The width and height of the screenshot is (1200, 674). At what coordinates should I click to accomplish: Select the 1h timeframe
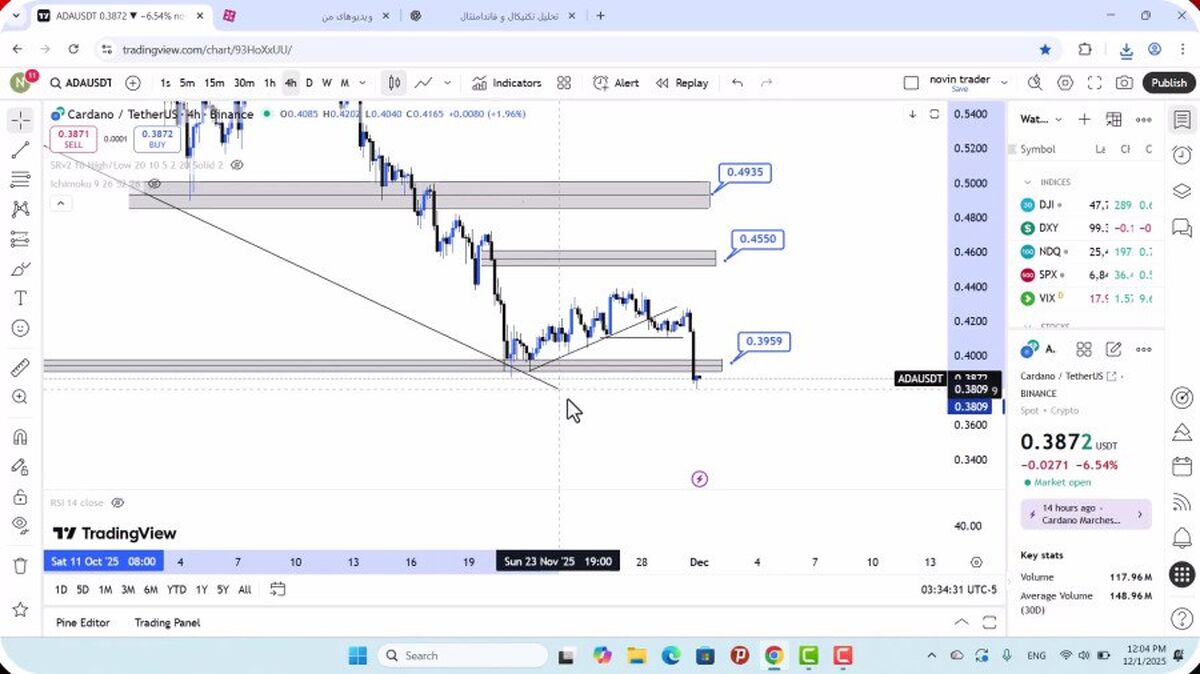269,83
